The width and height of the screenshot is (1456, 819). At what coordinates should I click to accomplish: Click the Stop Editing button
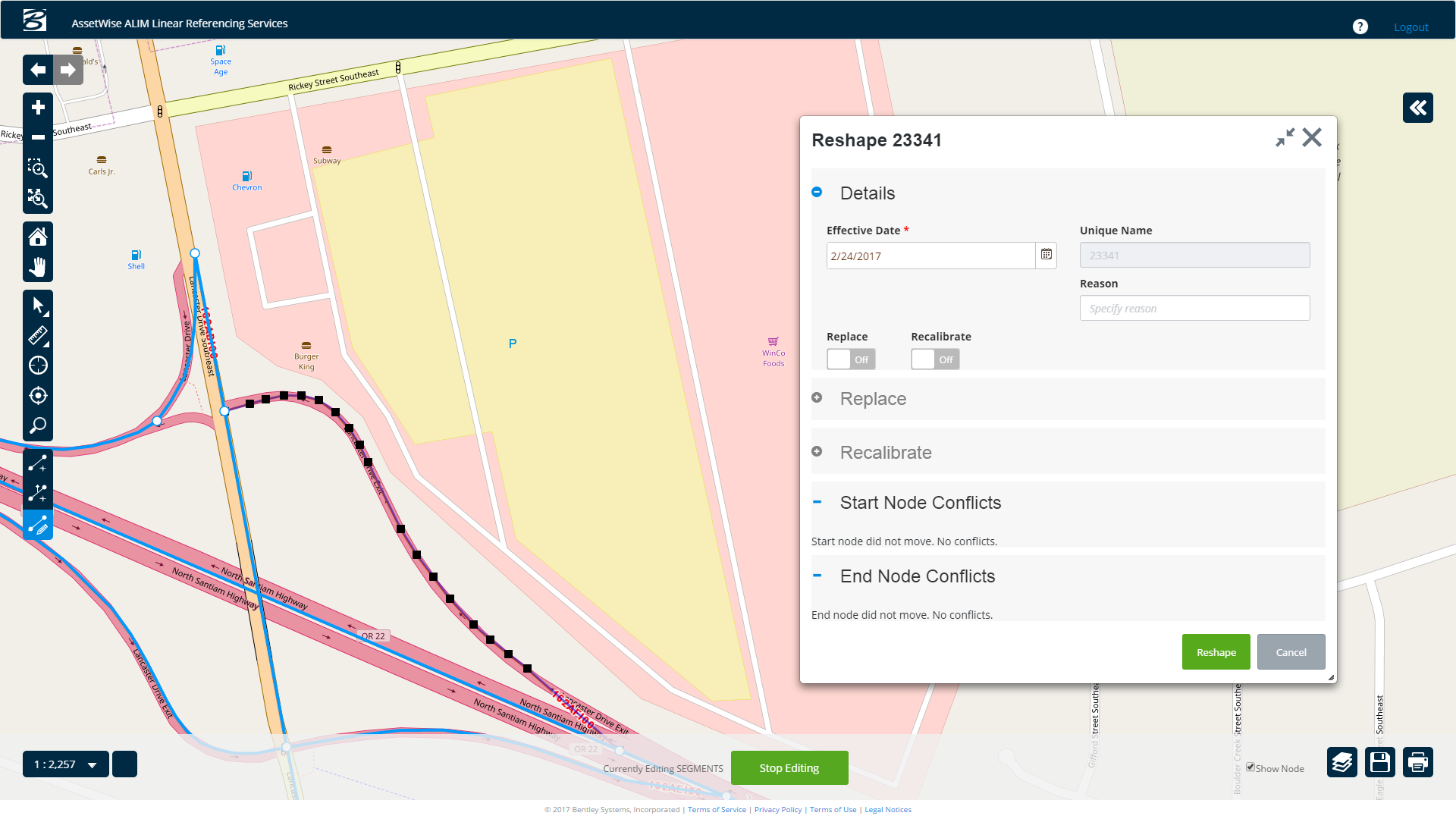coord(789,768)
